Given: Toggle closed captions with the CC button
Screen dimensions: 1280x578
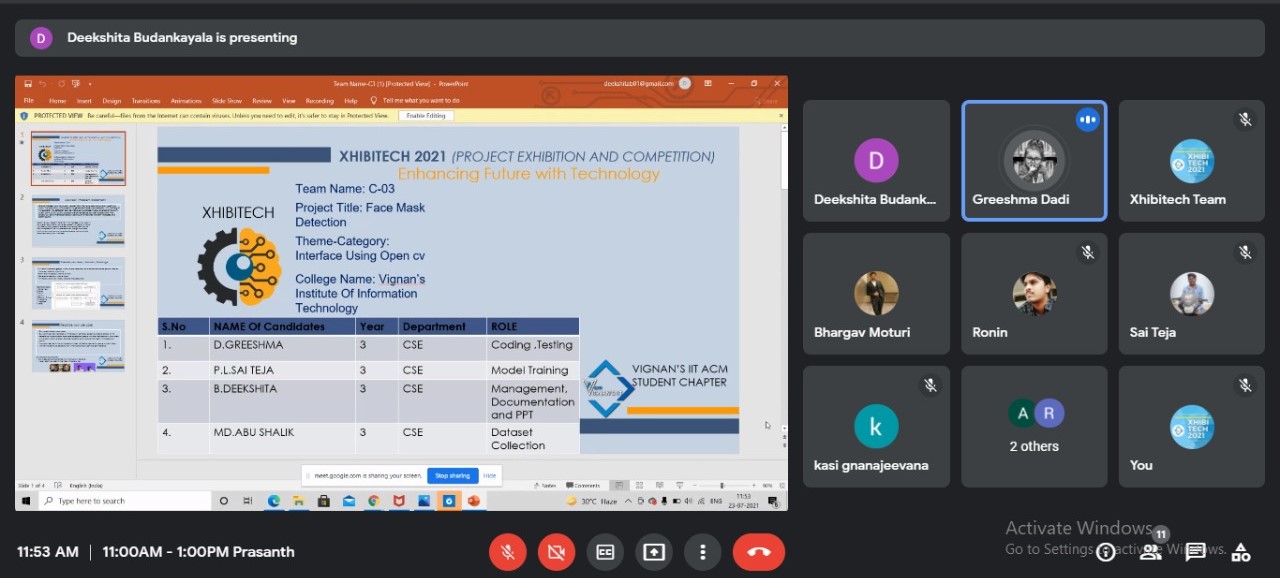Looking at the screenshot, I should (605, 552).
